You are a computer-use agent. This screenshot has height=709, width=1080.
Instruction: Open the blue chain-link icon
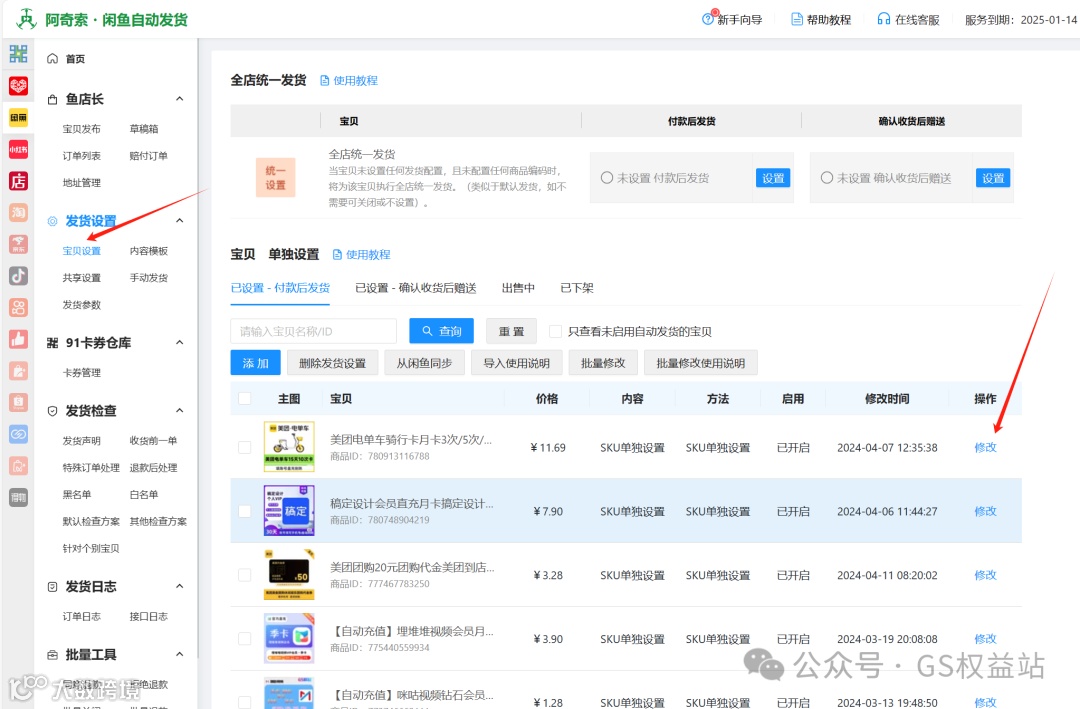[x=19, y=434]
